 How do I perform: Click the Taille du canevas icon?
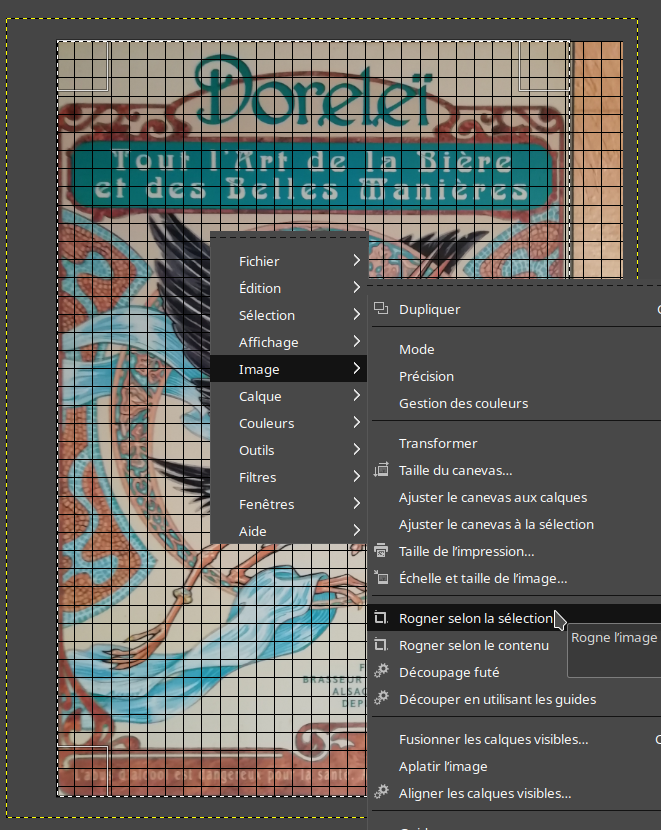pos(381,470)
